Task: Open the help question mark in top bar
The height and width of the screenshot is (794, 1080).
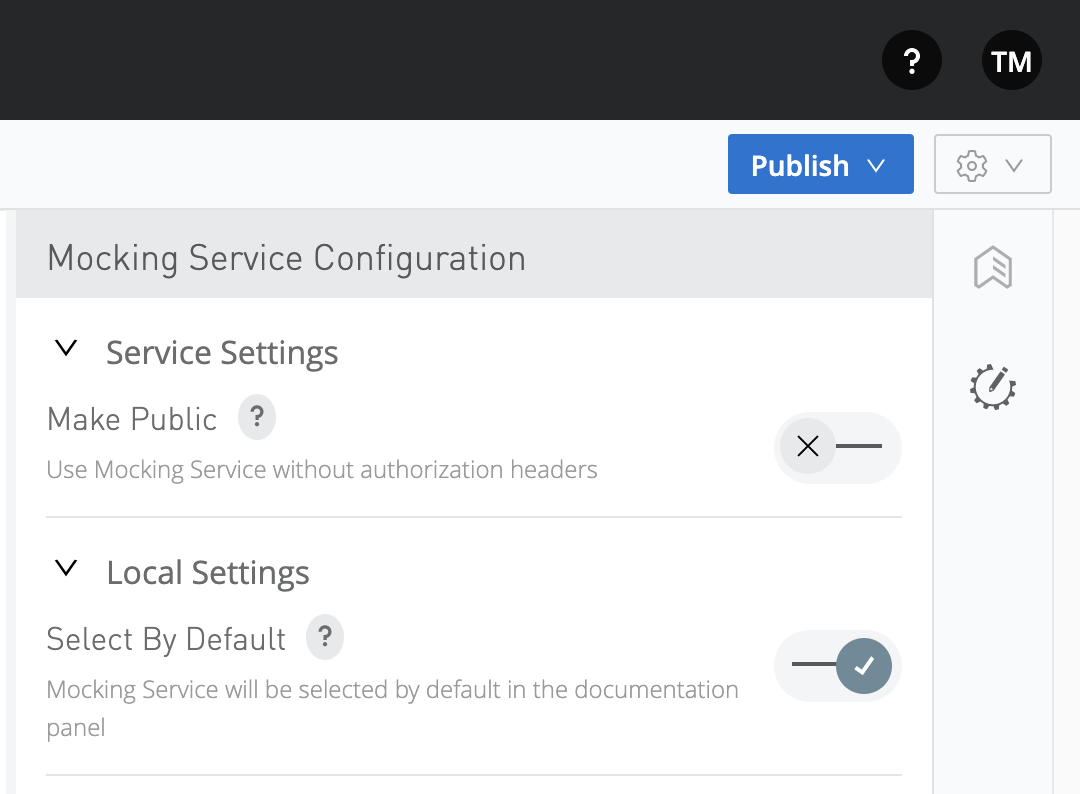Action: (911, 61)
